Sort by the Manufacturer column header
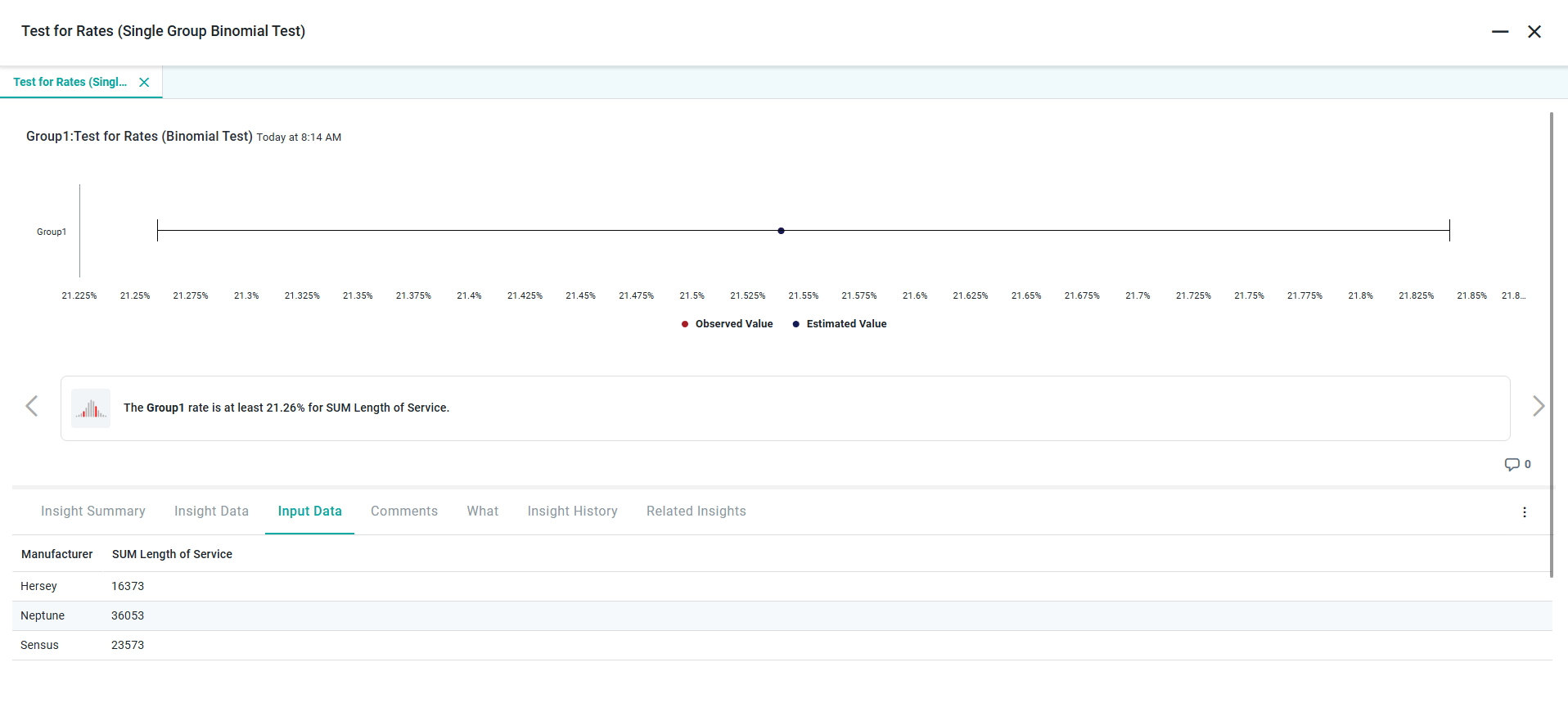 56,554
